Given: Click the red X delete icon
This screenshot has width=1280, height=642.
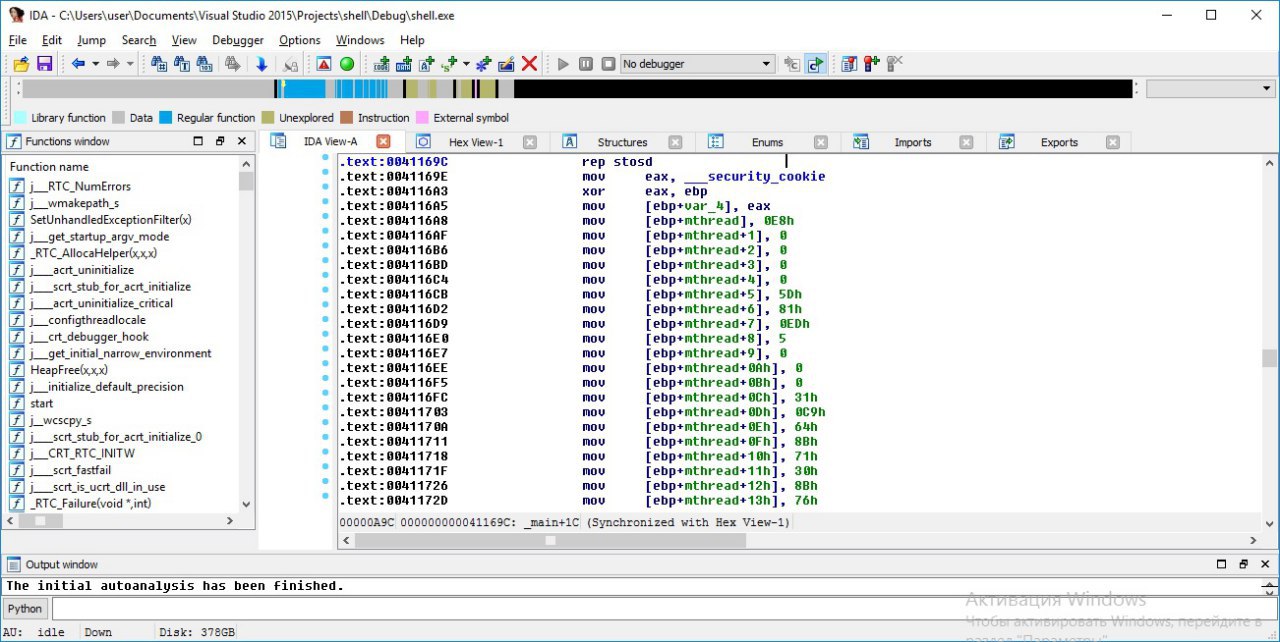Looking at the screenshot, I should pyautogui.click(x=530, y=64).
